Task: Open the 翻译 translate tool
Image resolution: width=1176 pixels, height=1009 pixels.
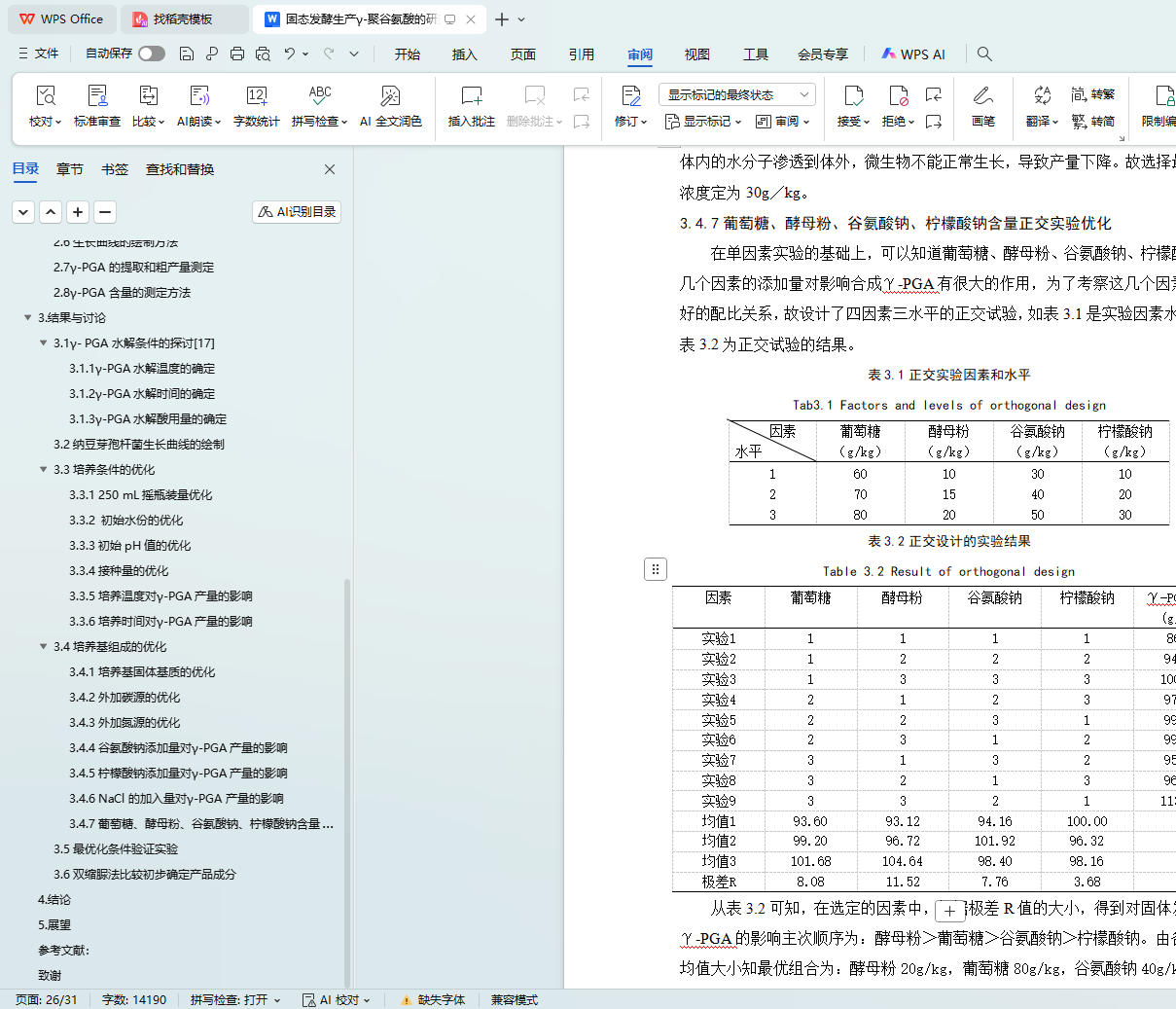Action: click(x=1042, y=105)
